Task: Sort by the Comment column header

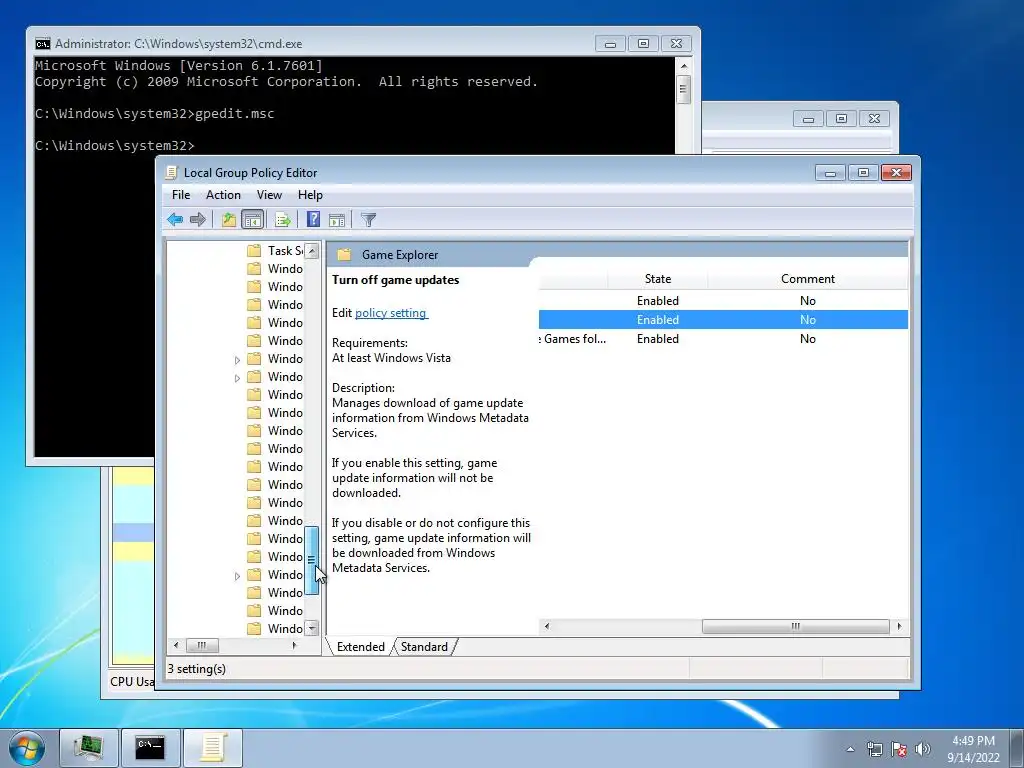Action: [808, 279]
